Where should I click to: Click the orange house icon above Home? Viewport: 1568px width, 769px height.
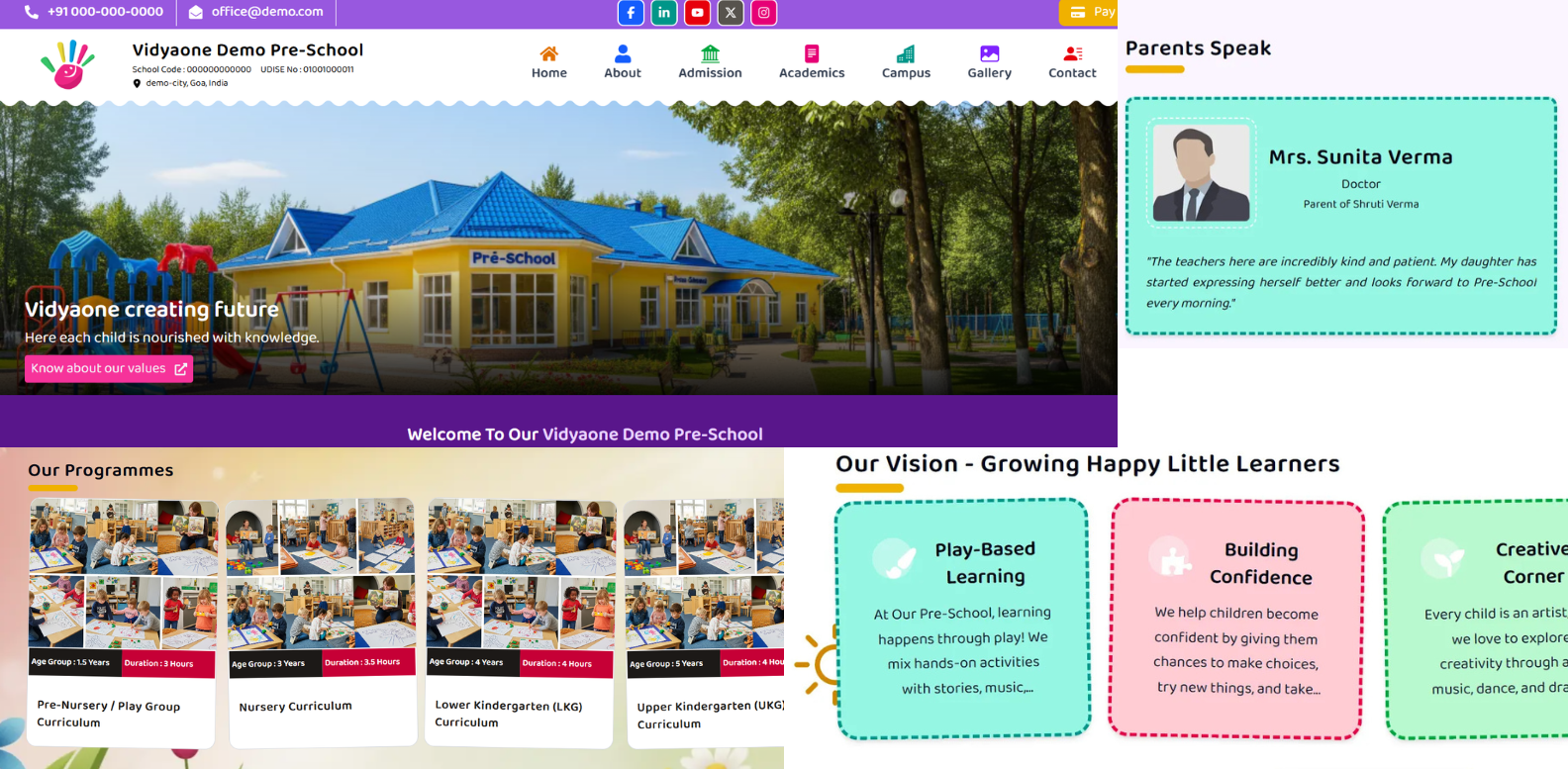point(548,53)
